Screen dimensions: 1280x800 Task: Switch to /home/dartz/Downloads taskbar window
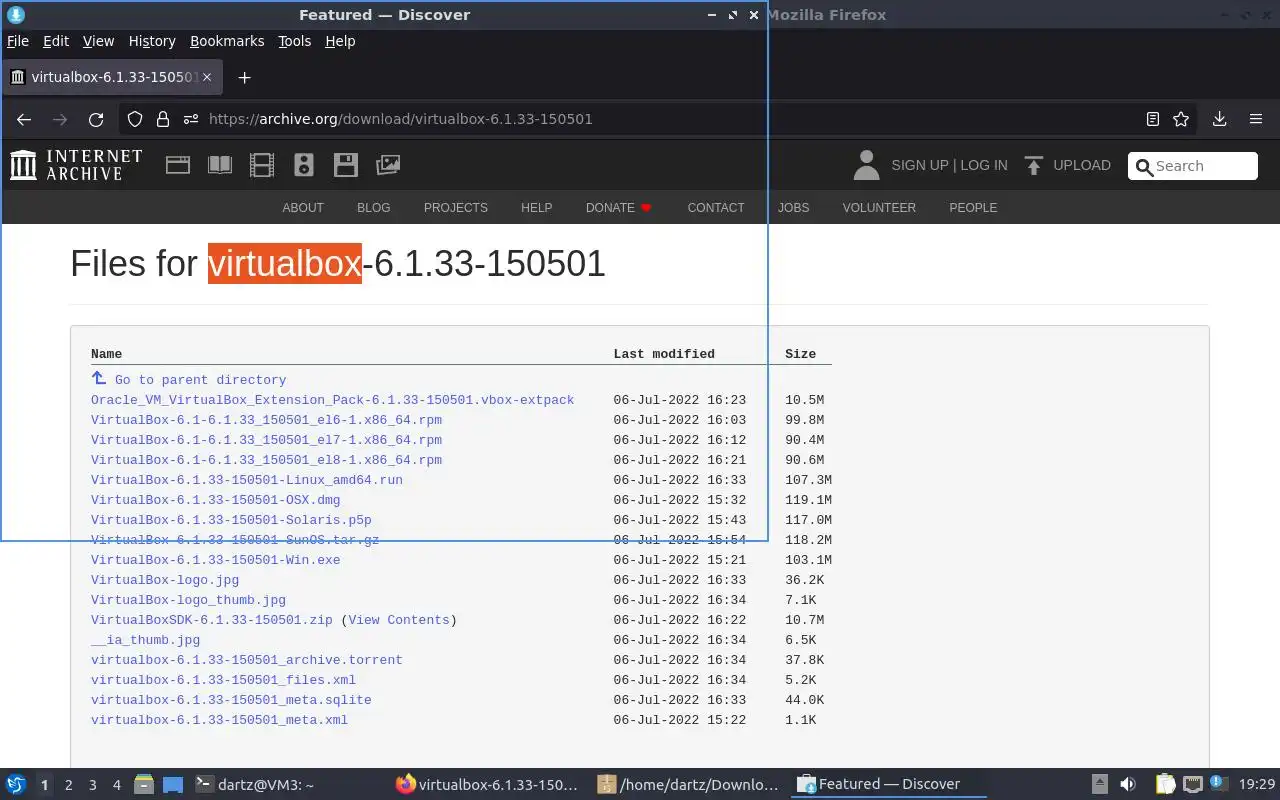pyautogui.click(x=688, y=784)
